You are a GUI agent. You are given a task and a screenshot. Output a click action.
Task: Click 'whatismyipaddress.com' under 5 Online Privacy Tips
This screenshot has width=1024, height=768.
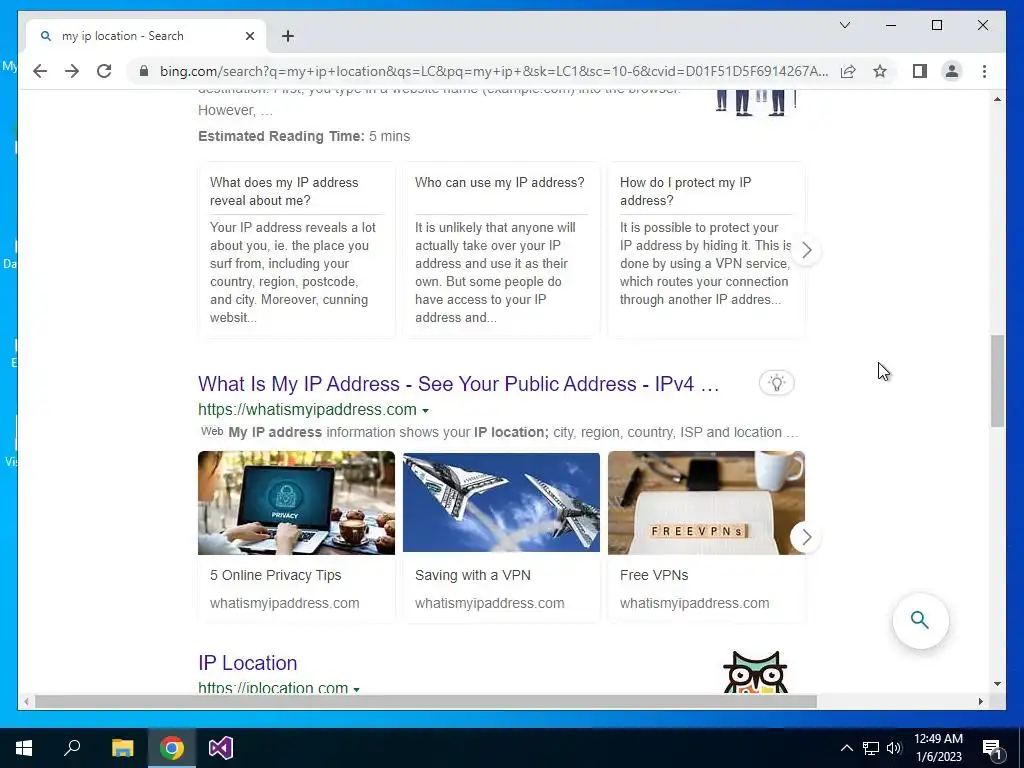click(285, 603)
